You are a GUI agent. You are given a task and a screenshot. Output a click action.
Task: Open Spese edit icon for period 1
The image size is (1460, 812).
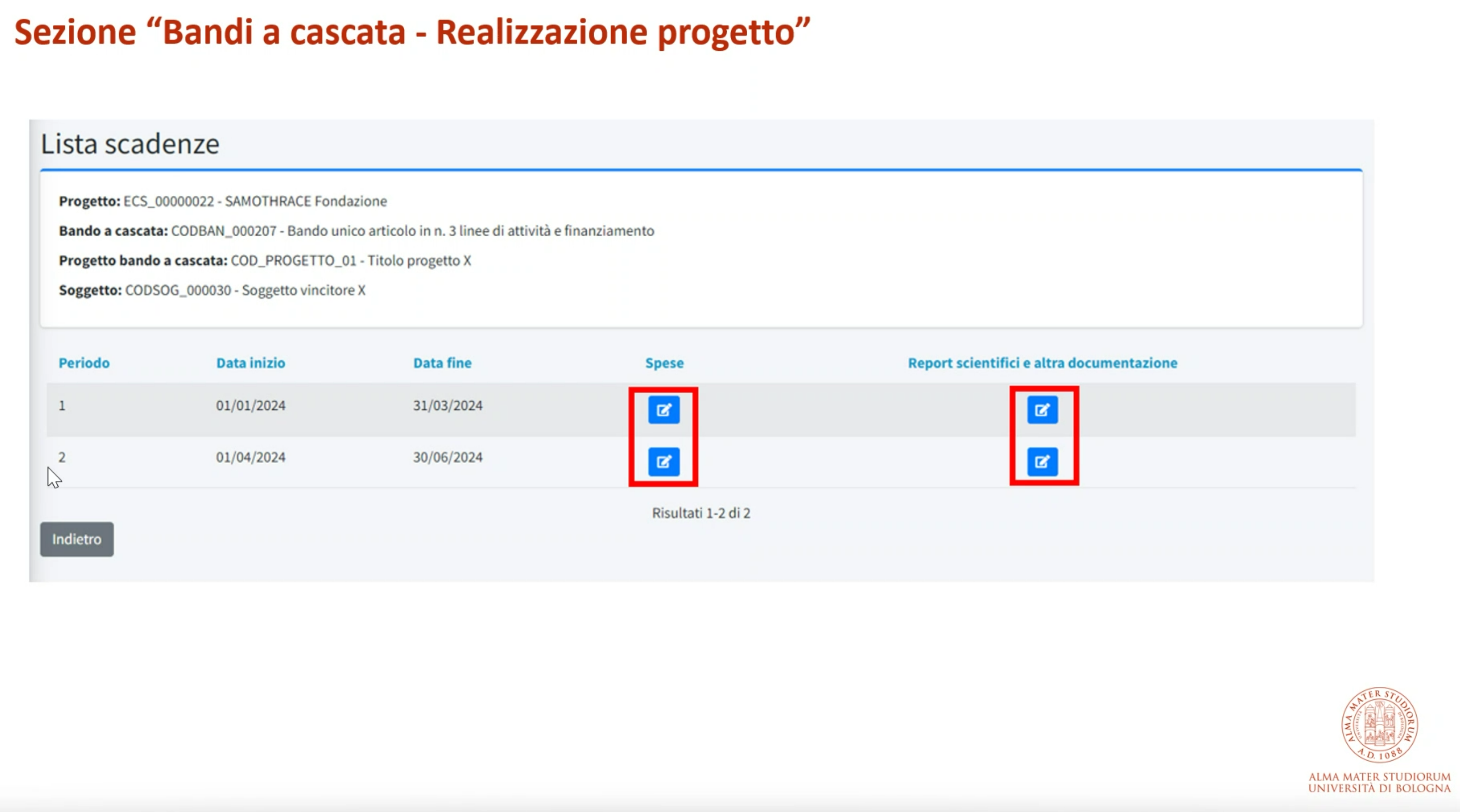click(663, 410)
